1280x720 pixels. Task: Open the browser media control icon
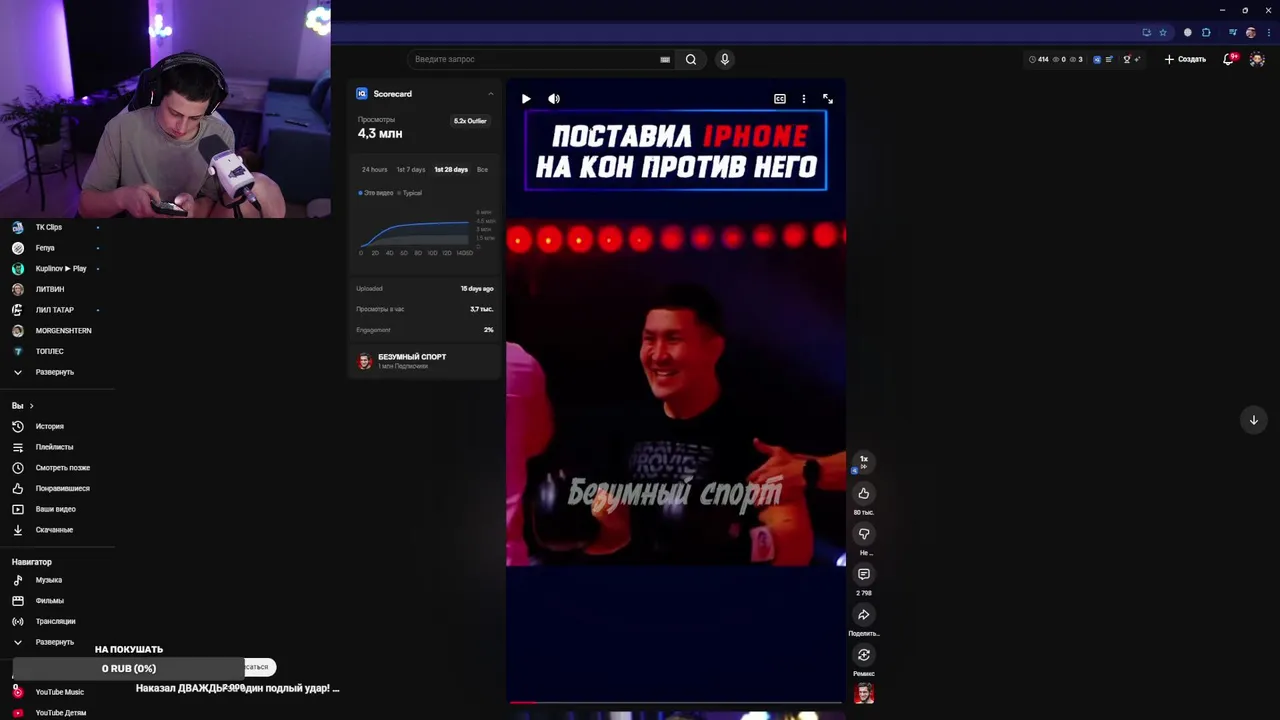tap(1233, 32)
